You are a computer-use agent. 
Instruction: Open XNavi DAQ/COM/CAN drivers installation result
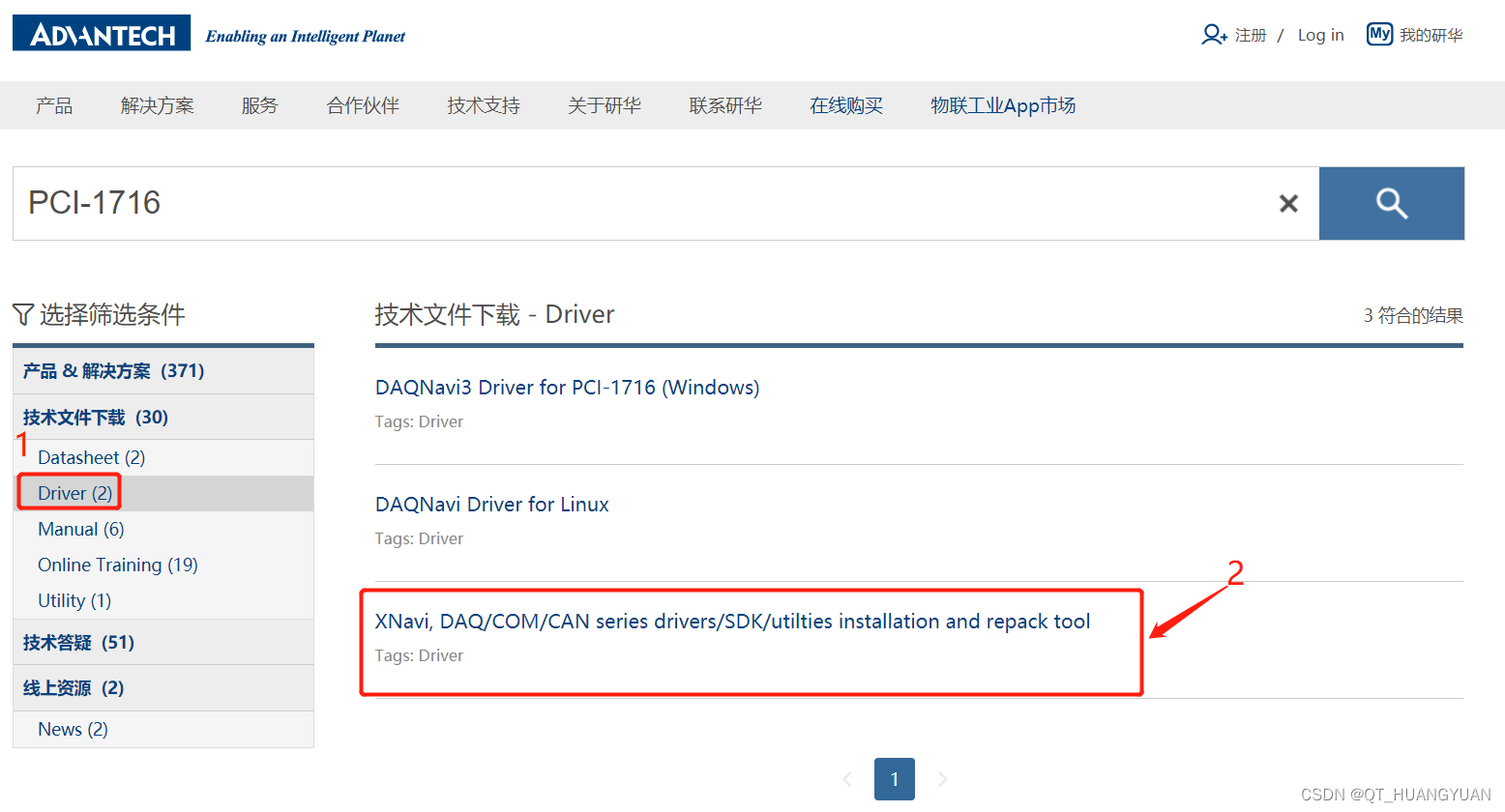click(732, 622)
